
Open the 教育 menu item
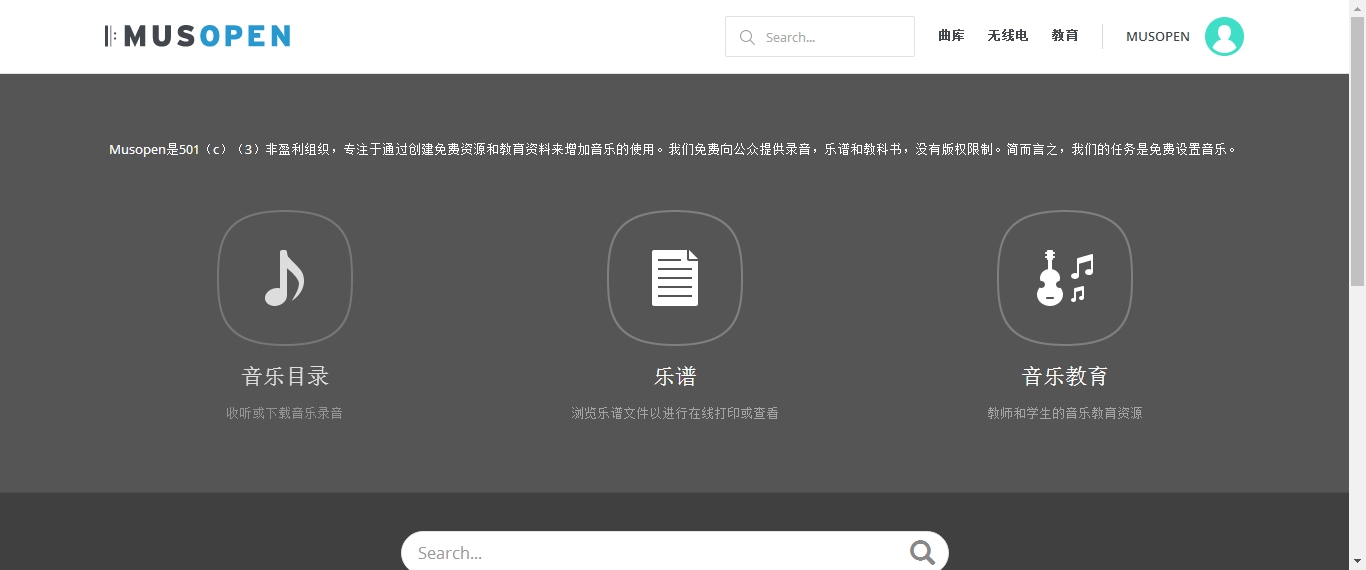point(1065,36)
